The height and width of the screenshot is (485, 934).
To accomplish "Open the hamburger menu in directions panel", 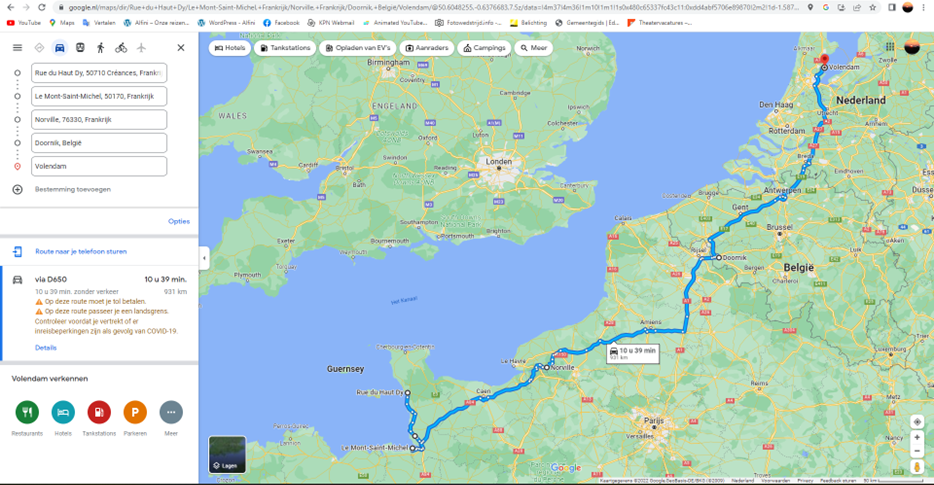I will point(17,48).
